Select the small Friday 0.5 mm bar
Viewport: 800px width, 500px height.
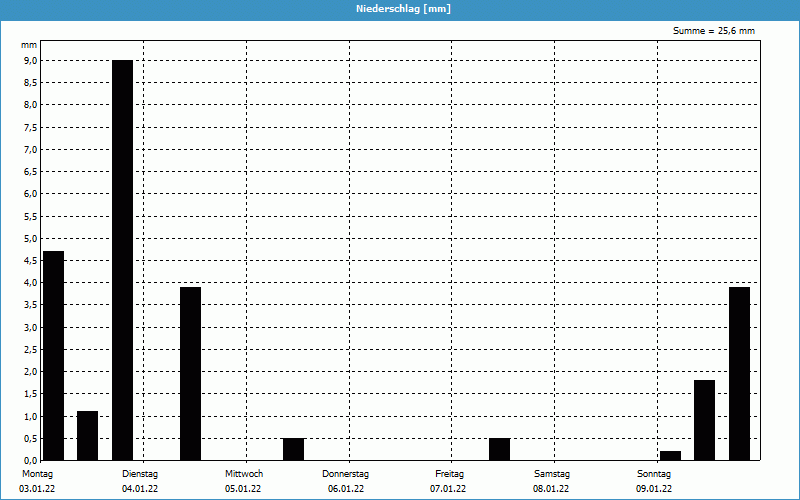[499, 449]
